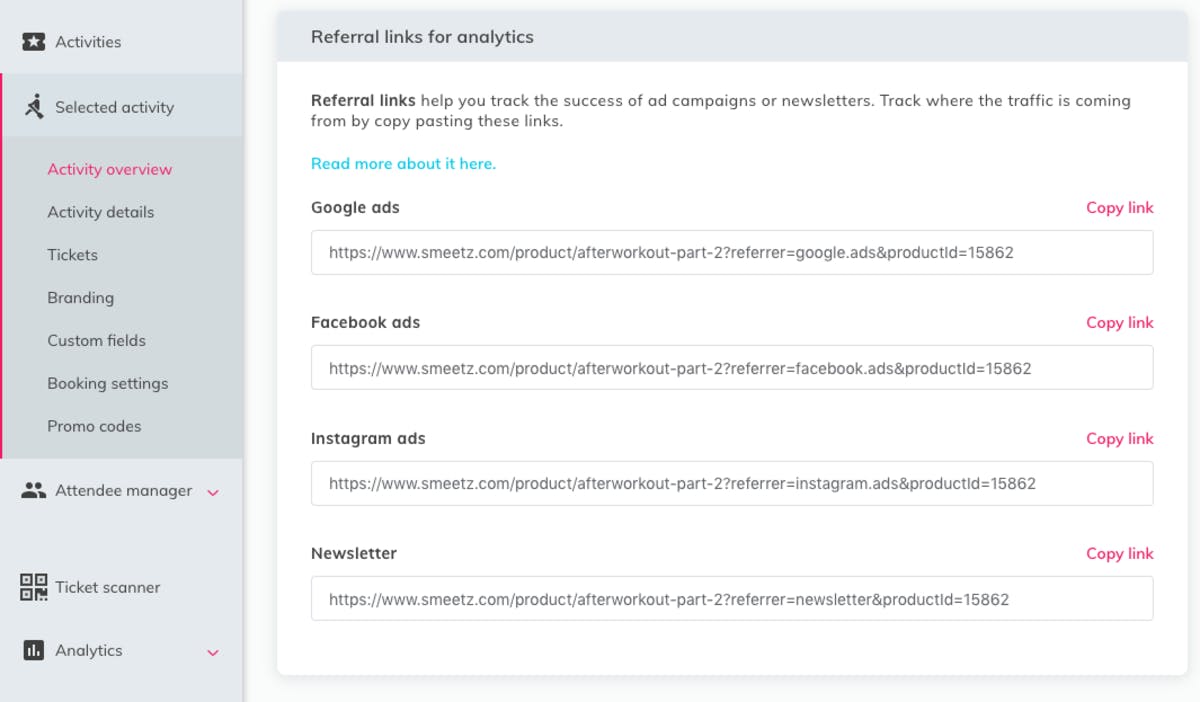Focus the Google ads URL field
Image resolution: width=1200 pixels, height=702 pixels.
(732, 253)
